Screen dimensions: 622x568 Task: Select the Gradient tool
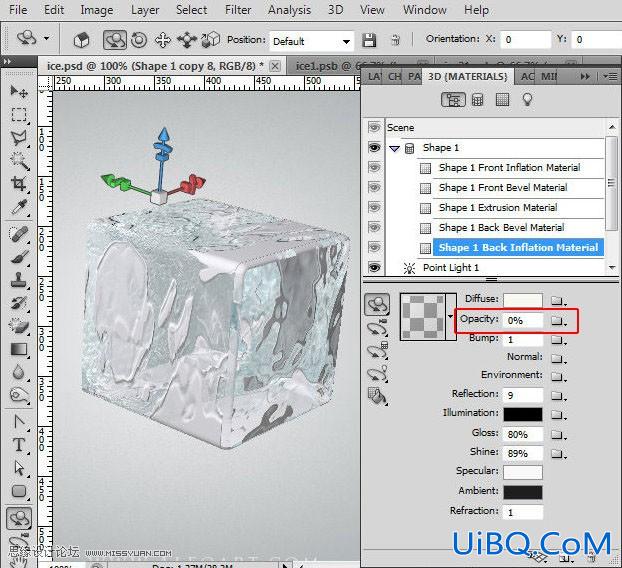coord(19,349)
